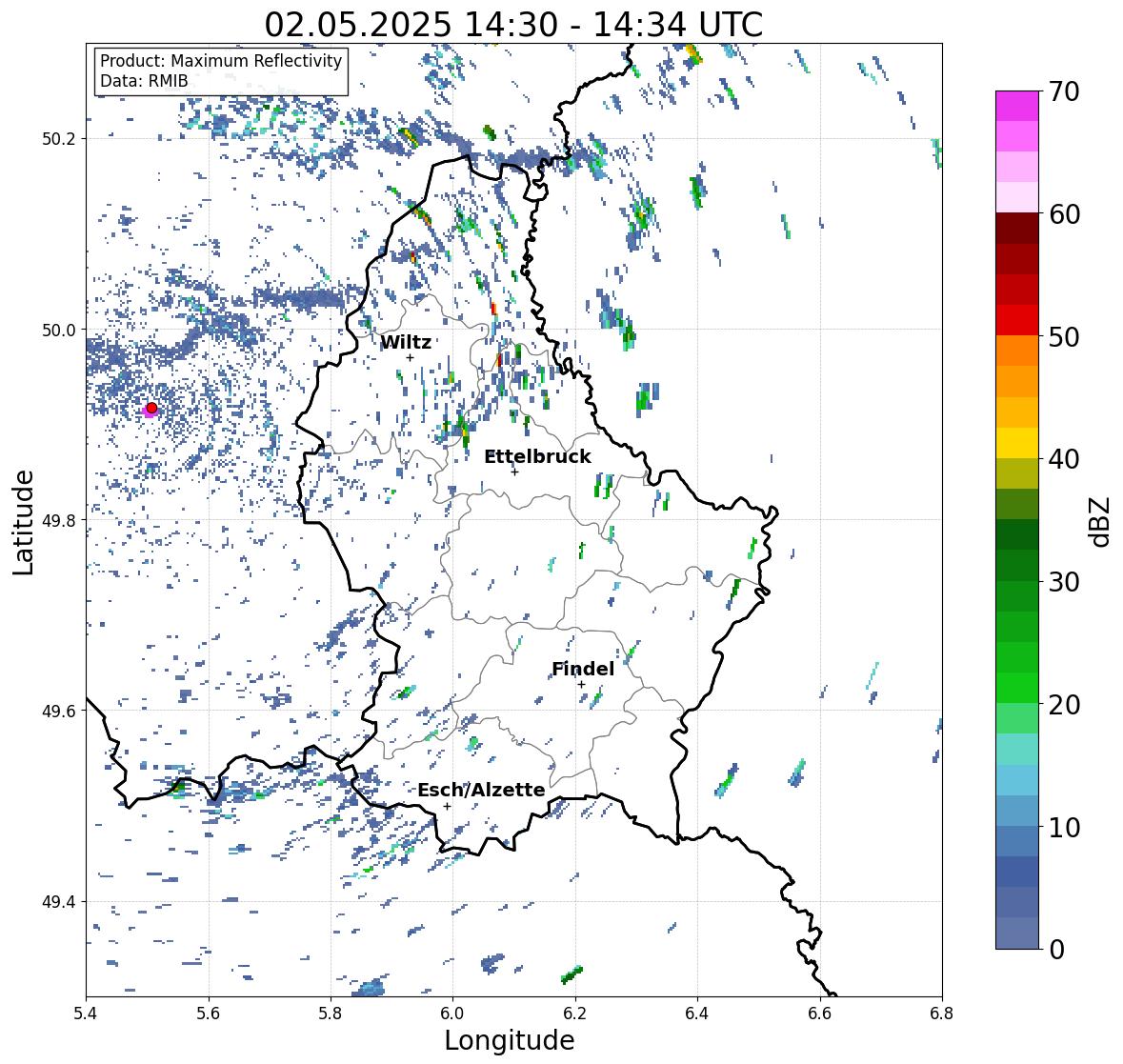The width and height of the screenshot is (1123, 1064).
Task: Click the 5.8 longitude tick label
Action: coord(331,1014)
